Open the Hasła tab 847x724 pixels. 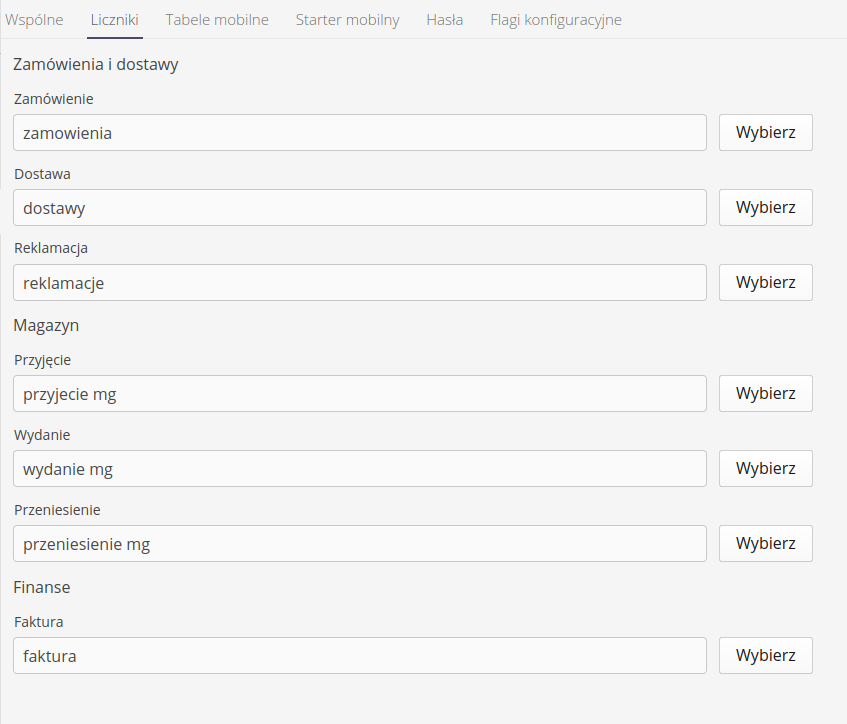444,20
